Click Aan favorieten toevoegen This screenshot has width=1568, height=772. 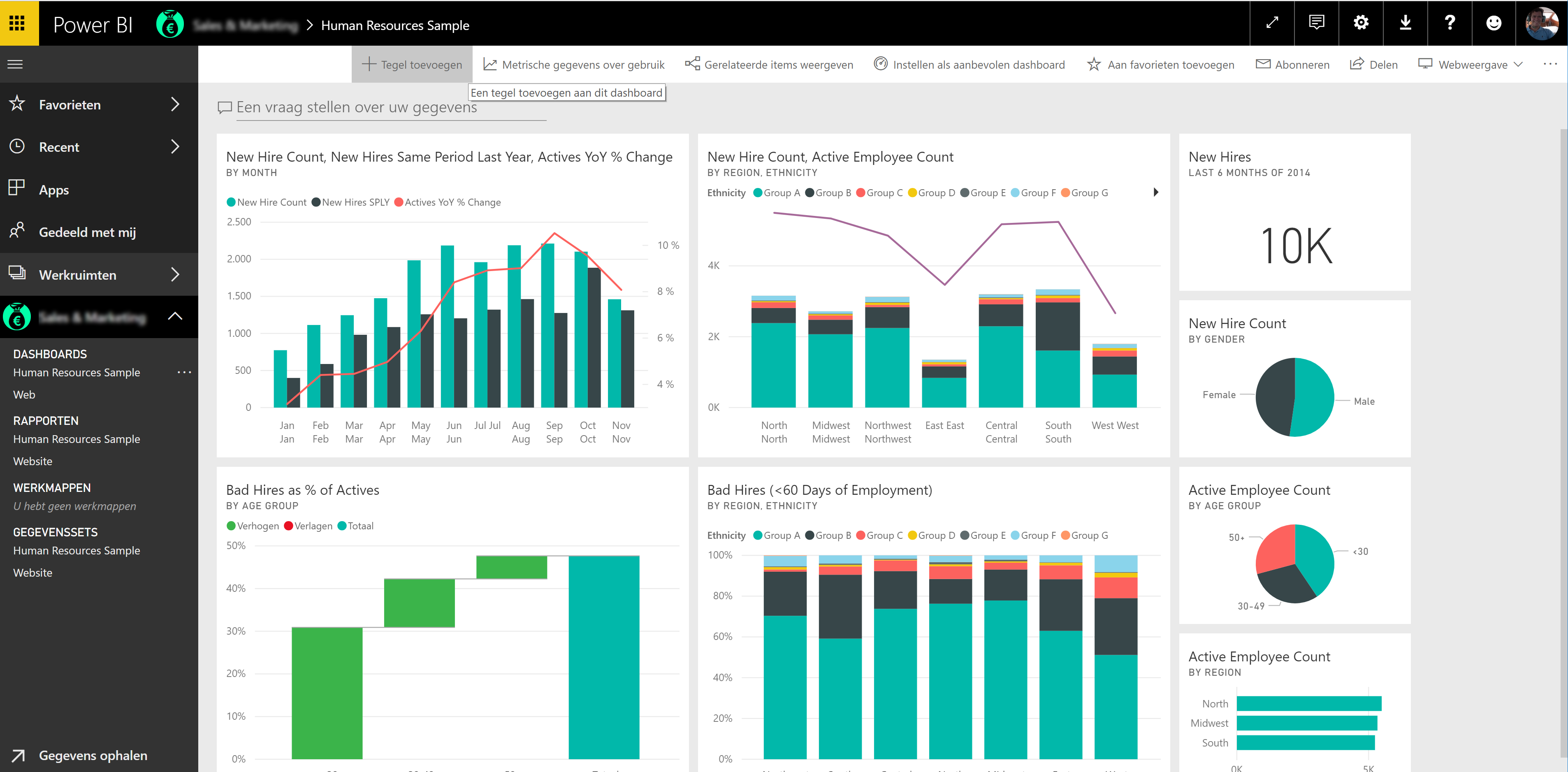[1160, 65]
